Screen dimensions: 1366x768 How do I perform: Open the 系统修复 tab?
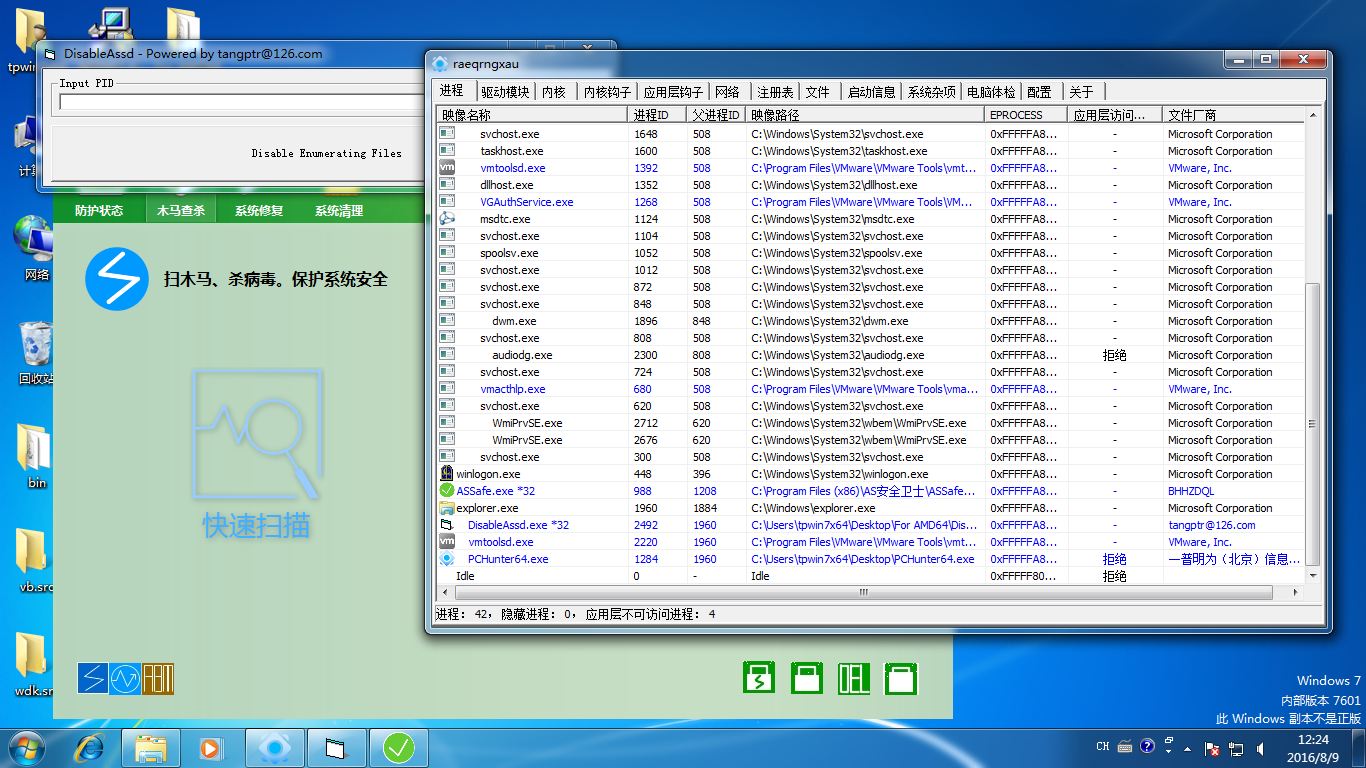pos(259,211)
